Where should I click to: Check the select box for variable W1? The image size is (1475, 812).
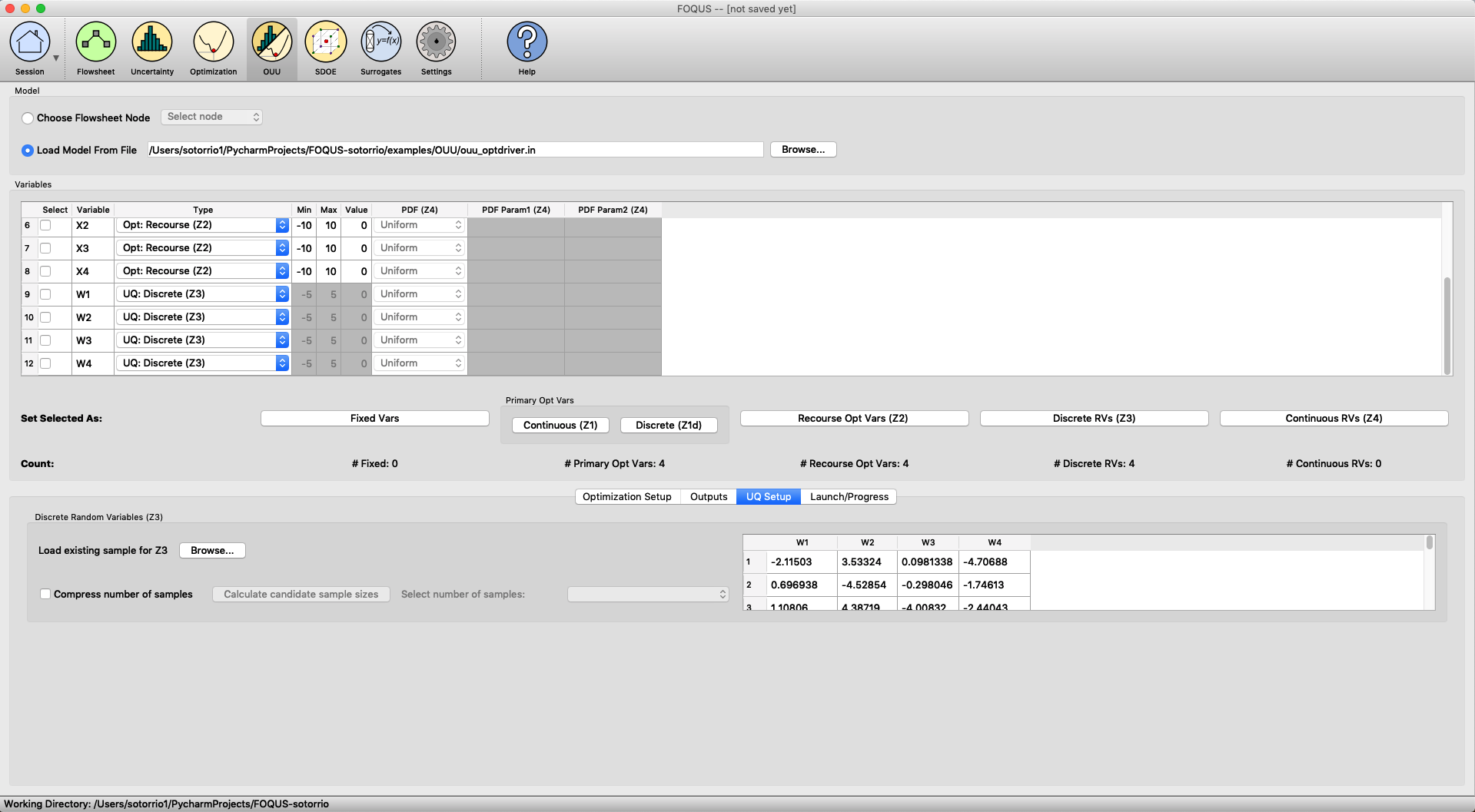[45, 294]
